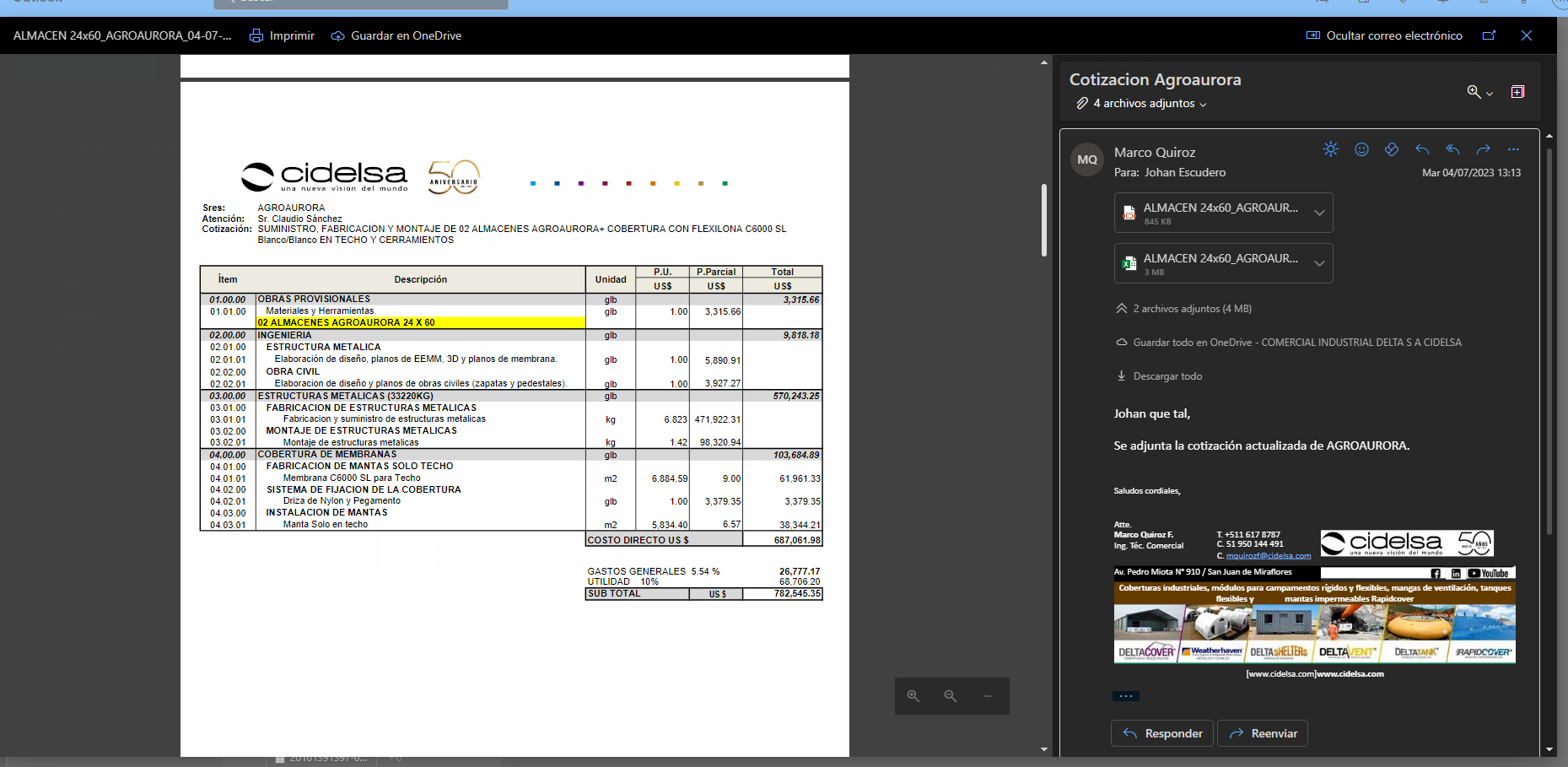Click the OBRAS PROVISIONALES row heading

(314, 300)
